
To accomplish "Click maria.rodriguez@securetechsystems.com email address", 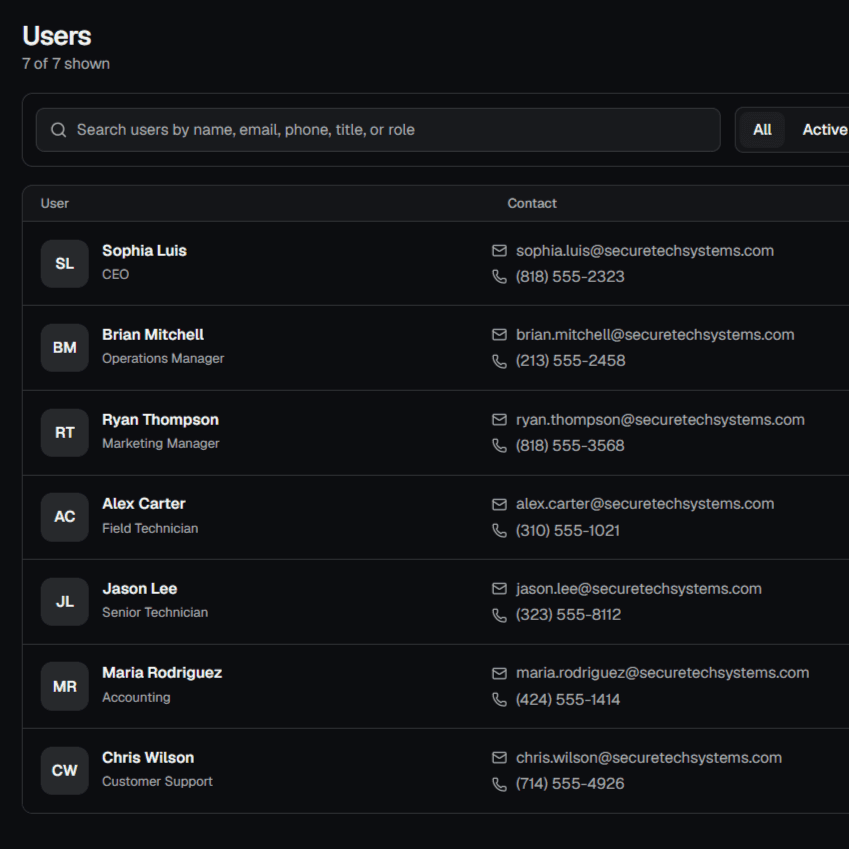I will coord(663,673).
